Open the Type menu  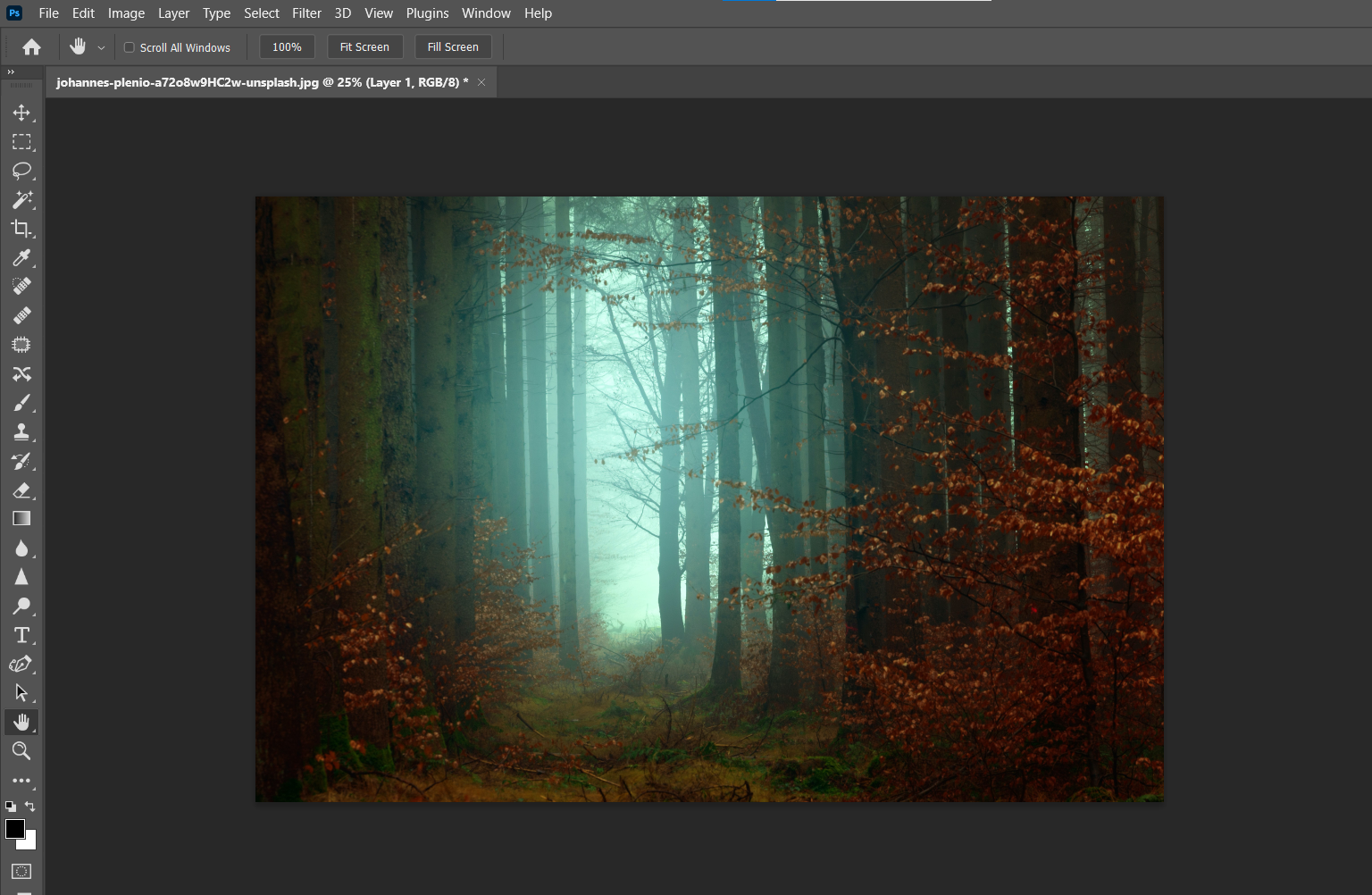tap(216, 13)
